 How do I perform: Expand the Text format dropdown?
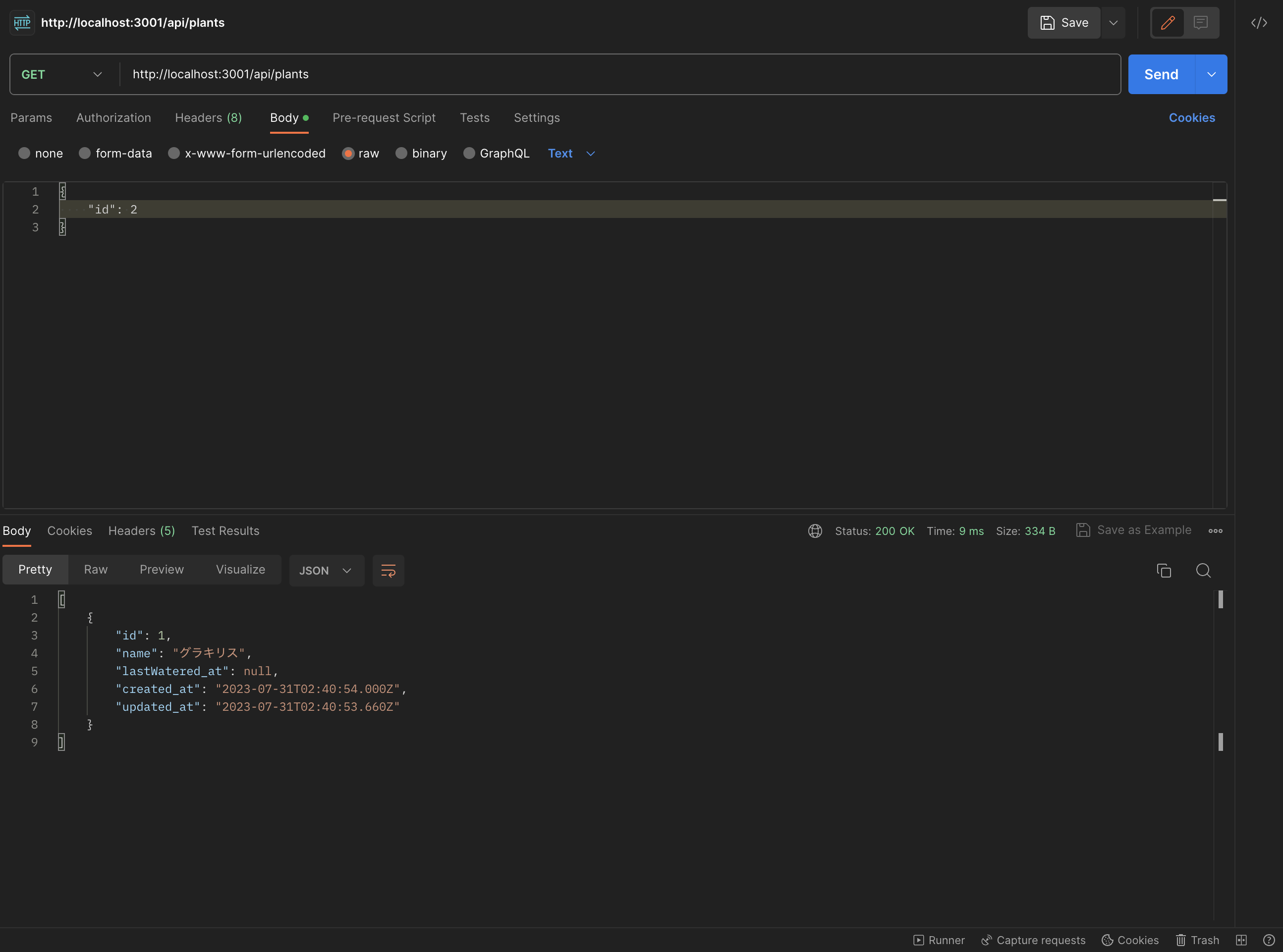(571, 153)
